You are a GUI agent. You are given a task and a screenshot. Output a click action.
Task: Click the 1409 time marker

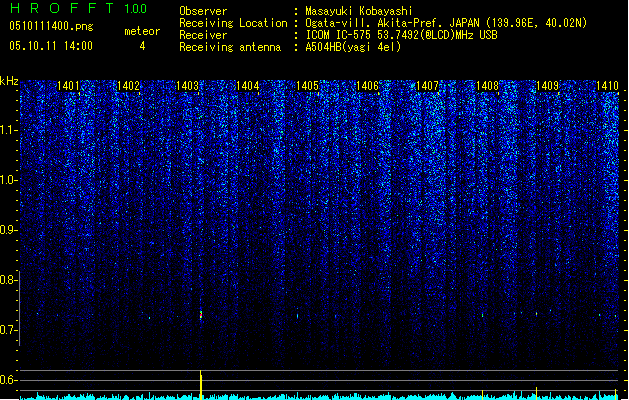coord(547,86)
